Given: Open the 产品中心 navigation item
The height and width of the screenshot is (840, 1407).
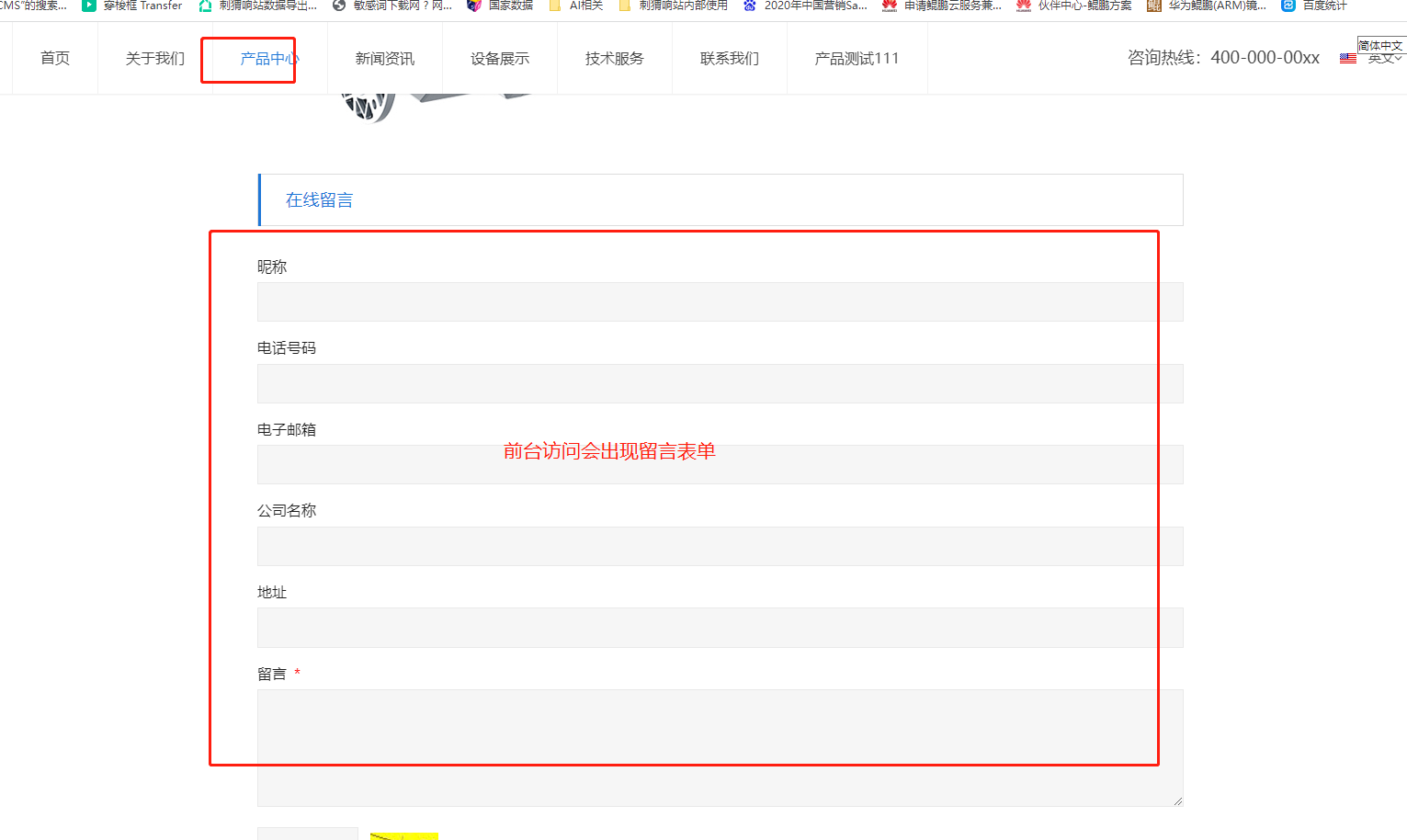Looking at the screenshot, I should [x=268, y=59].
